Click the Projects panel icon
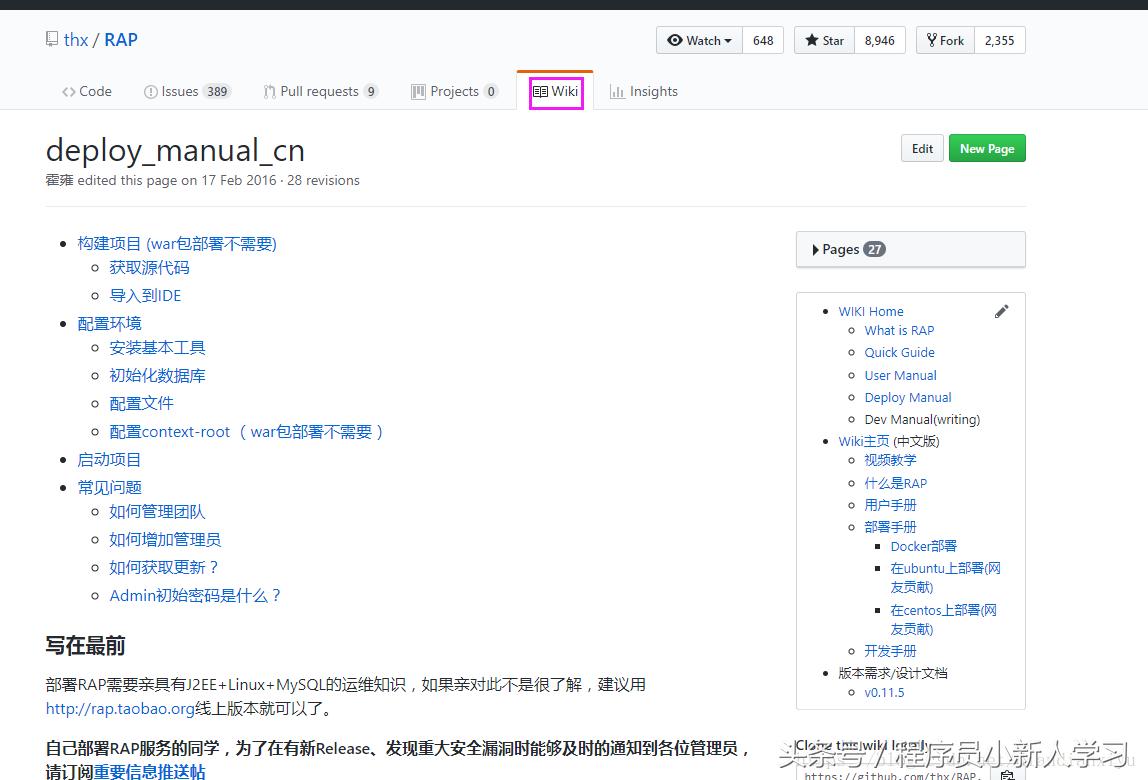 [x=416, y=91]
